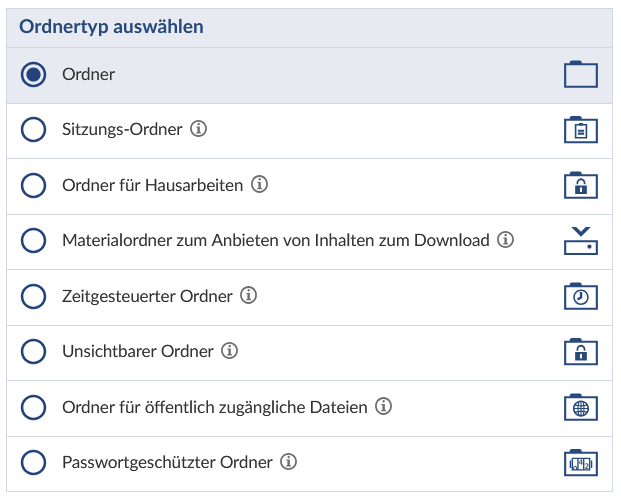Open the info icon beside Materialordner label

click(506, 240)
